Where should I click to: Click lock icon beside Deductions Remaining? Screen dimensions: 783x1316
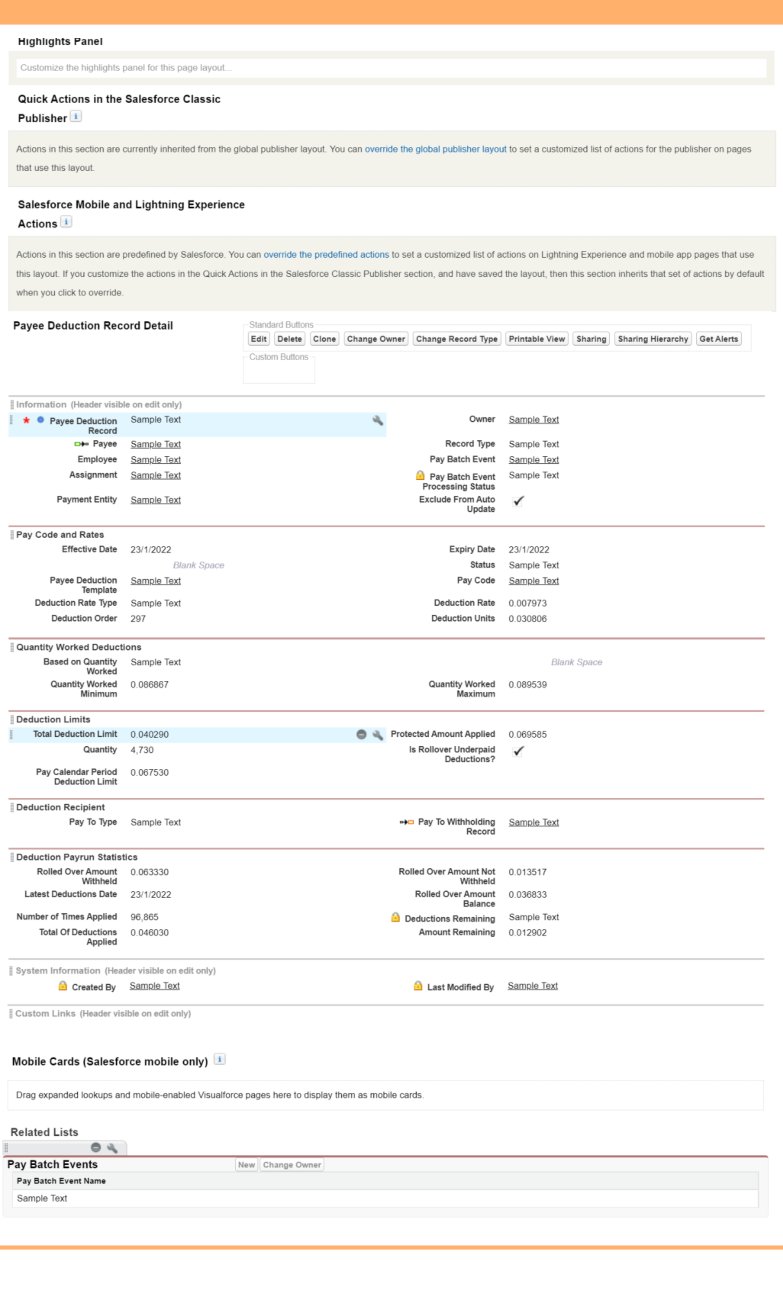pyautogui.click(x=395, y=918)
